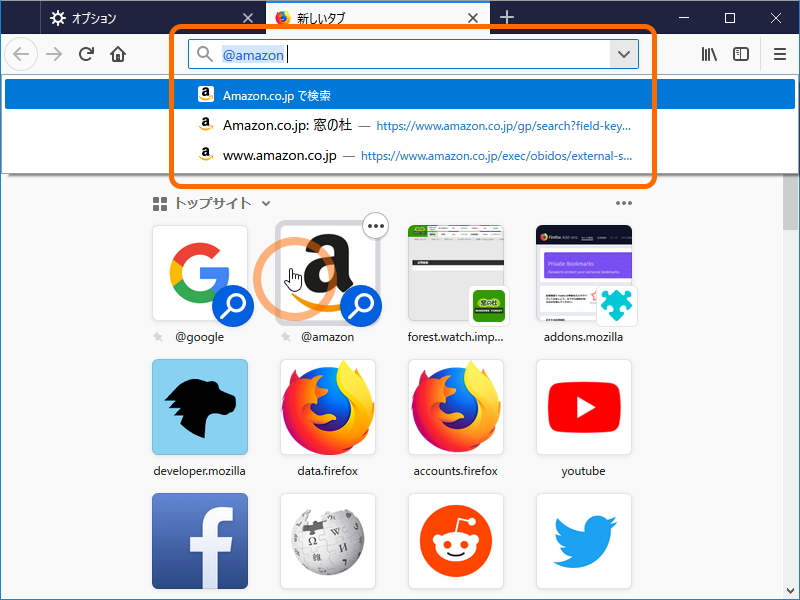Image resolution: width=800 pixels, height=600 pixels.
Task: Toggle the sidebar
Action: [741, 54]
